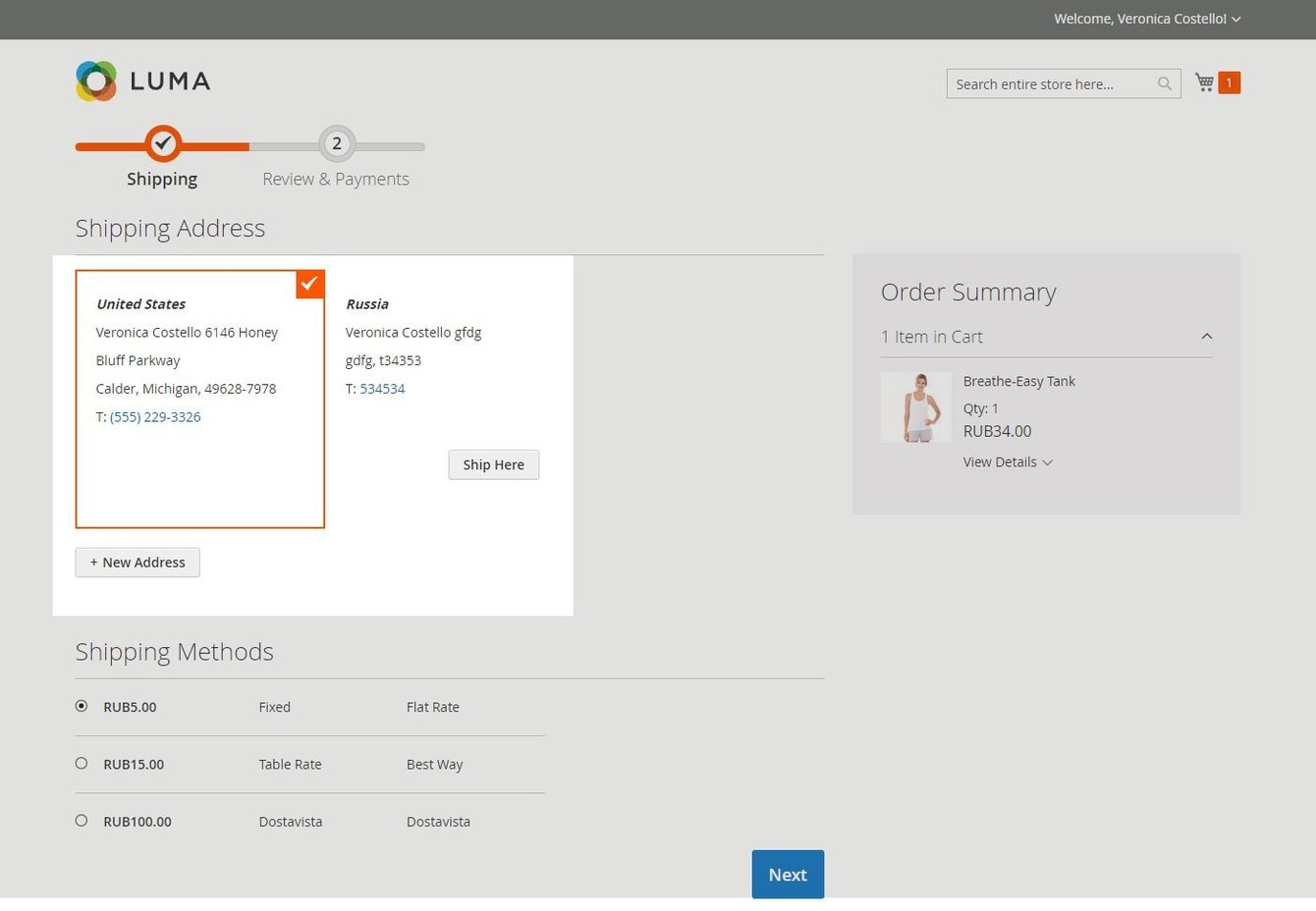Image resolution: width=1316 pixels, height=911 pixels.
Task: Click the Breathe-Easy Tank product name
Action: (x=1019, y=381)
